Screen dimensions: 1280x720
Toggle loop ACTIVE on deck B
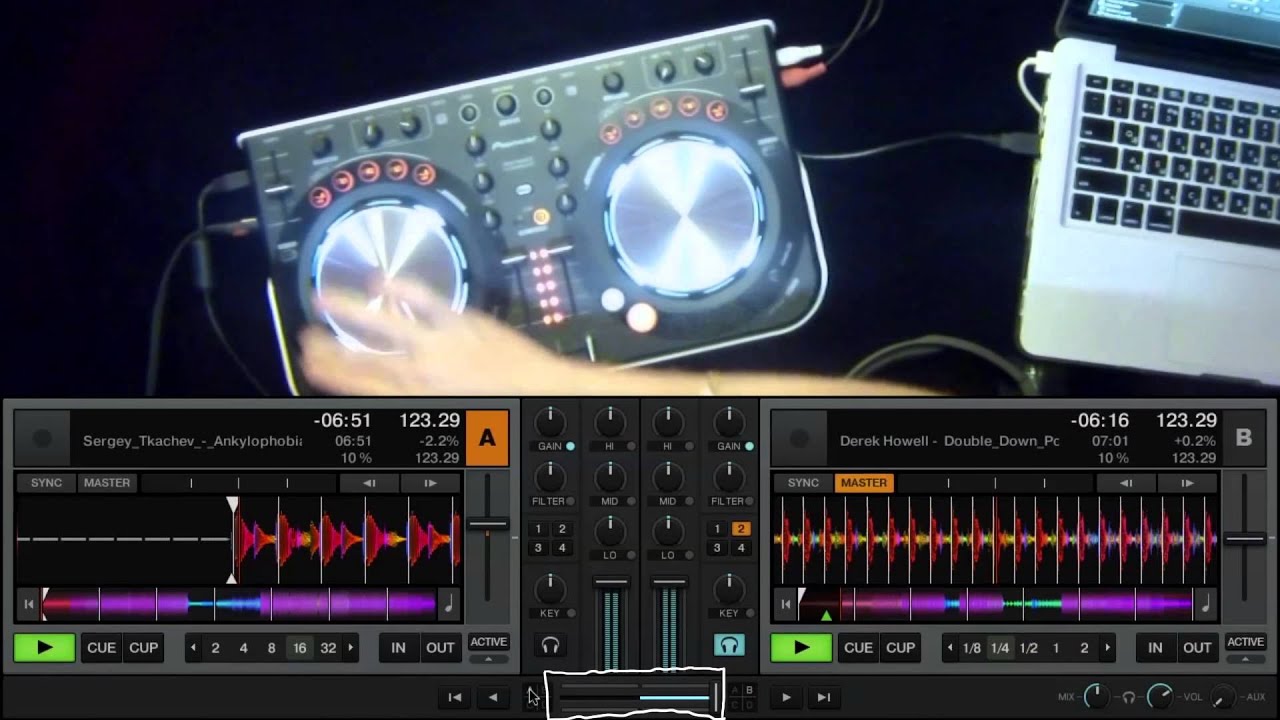pyautogui.click(x=1245, y=642)
